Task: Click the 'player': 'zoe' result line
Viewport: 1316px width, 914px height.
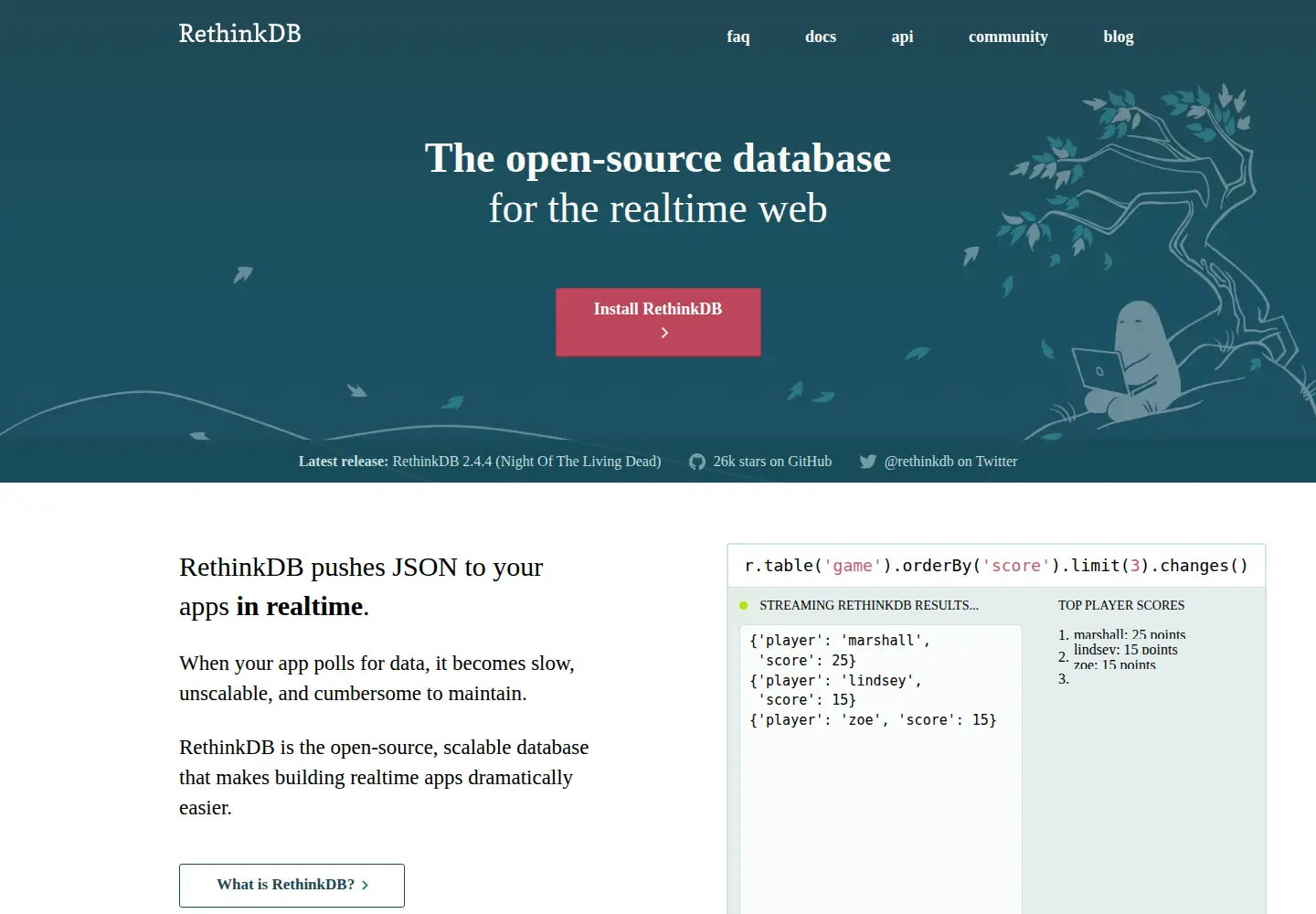Action: (873, 719)
